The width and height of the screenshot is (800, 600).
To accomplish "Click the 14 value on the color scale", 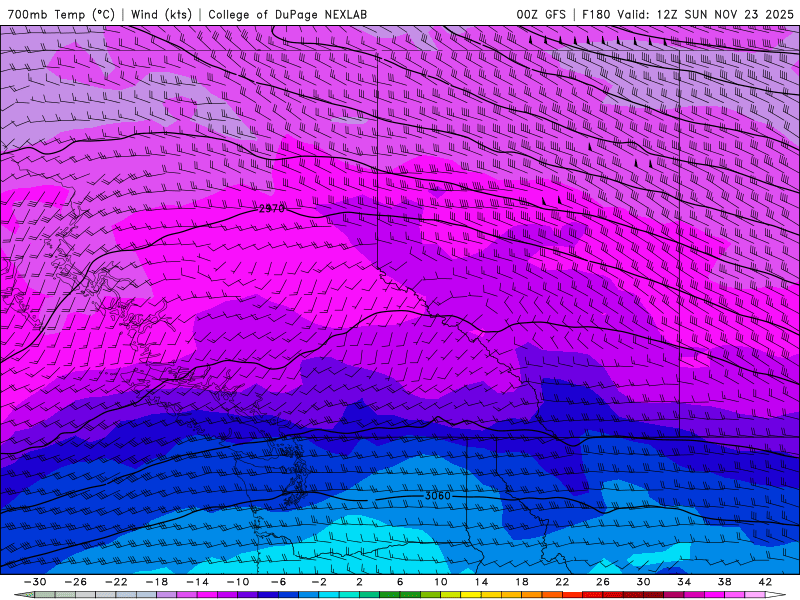I will (x=481, y=582).
